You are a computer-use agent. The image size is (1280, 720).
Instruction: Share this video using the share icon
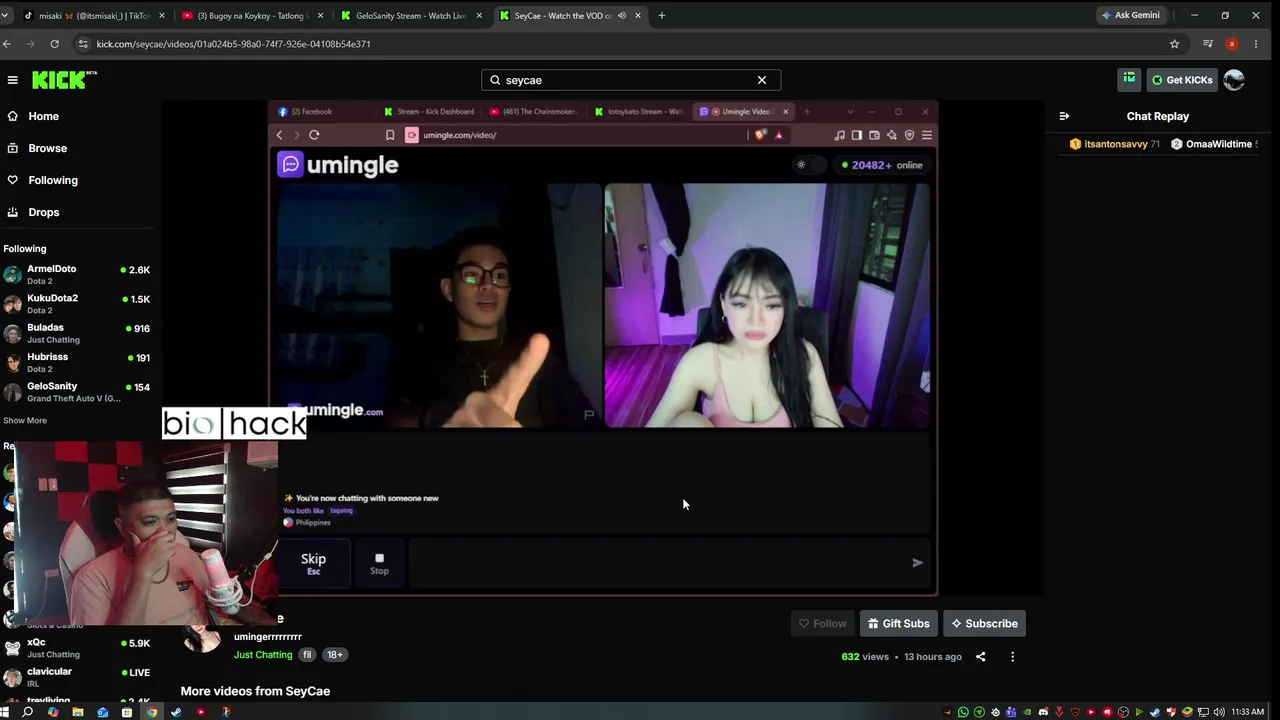coord(980,657)
